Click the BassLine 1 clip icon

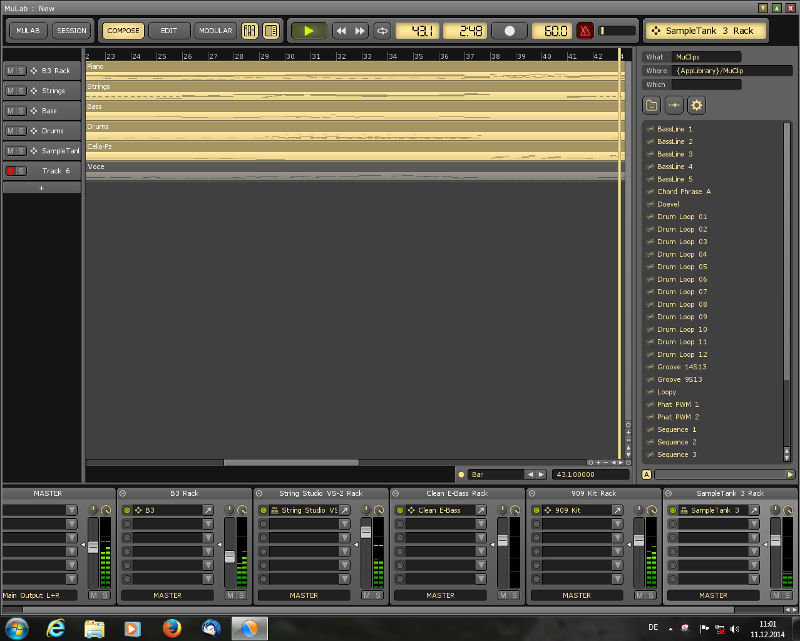(650, 129)
